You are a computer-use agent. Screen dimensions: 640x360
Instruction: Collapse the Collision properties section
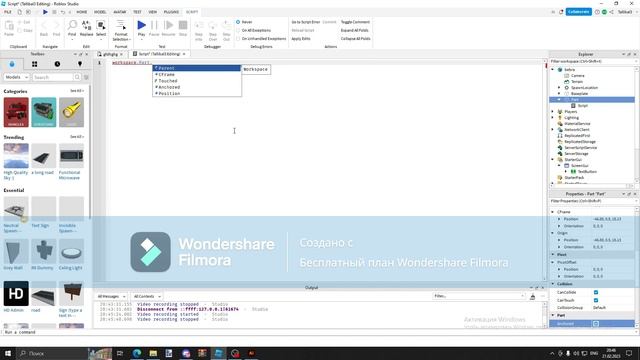[x=553, y=284]
